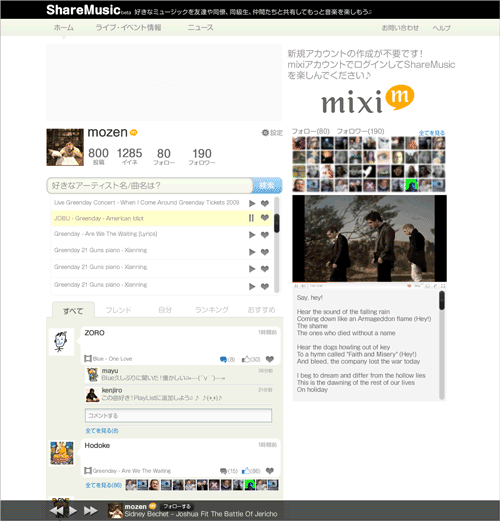Pause the playing JOBU Greenday American Idiot track
The height and width of the screenshot is (521, 500).
(251, 218)
